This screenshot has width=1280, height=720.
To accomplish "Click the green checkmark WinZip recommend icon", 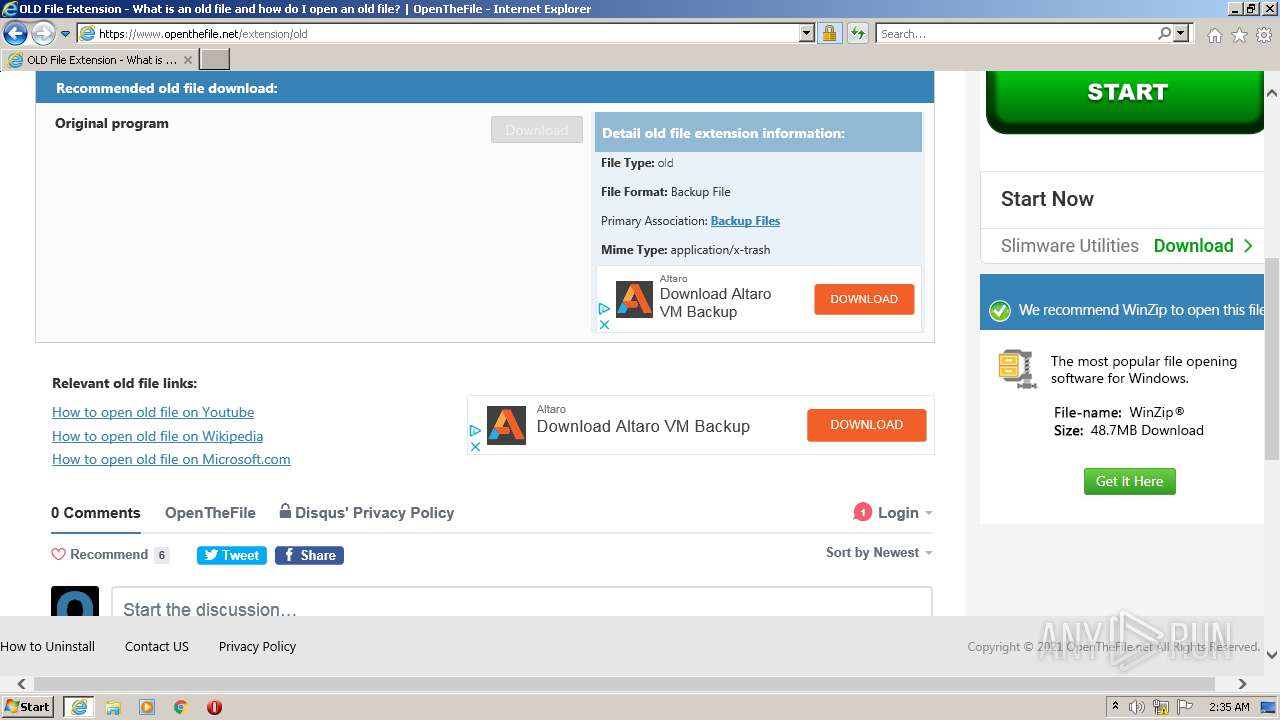I will coord(1000,311).
